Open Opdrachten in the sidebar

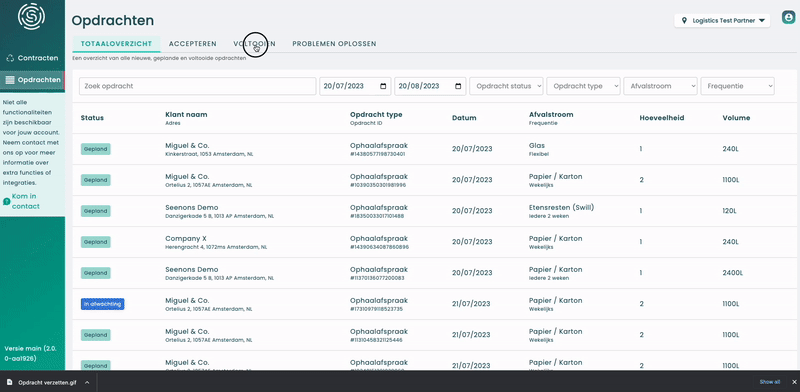[x=32, y=80]
